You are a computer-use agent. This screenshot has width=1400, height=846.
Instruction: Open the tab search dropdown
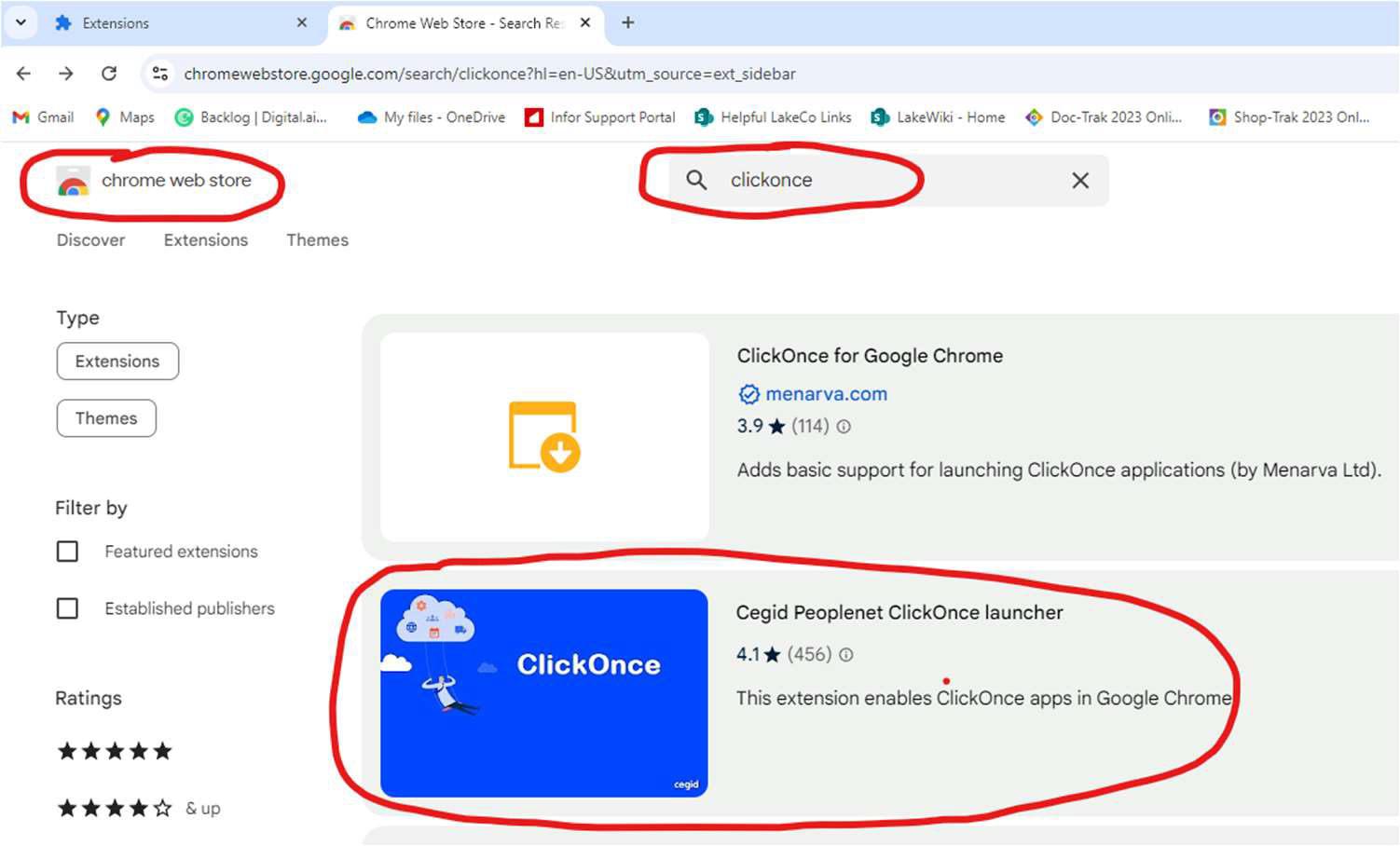click(21, 22)
